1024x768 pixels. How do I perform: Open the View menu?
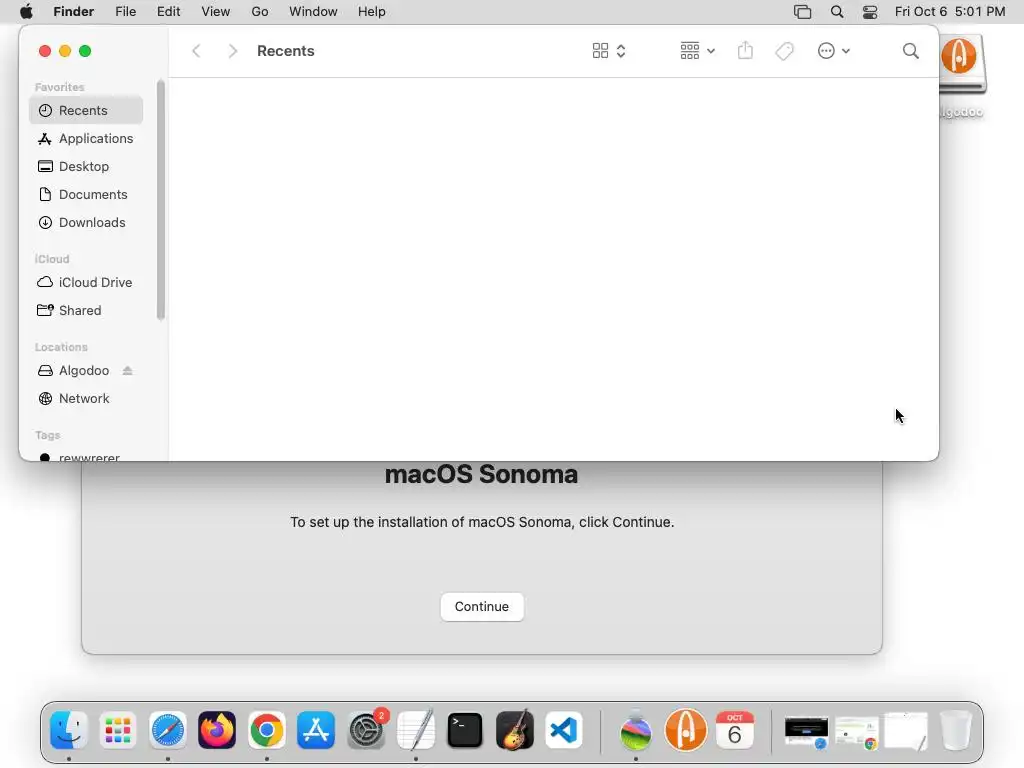click(216, 12)
